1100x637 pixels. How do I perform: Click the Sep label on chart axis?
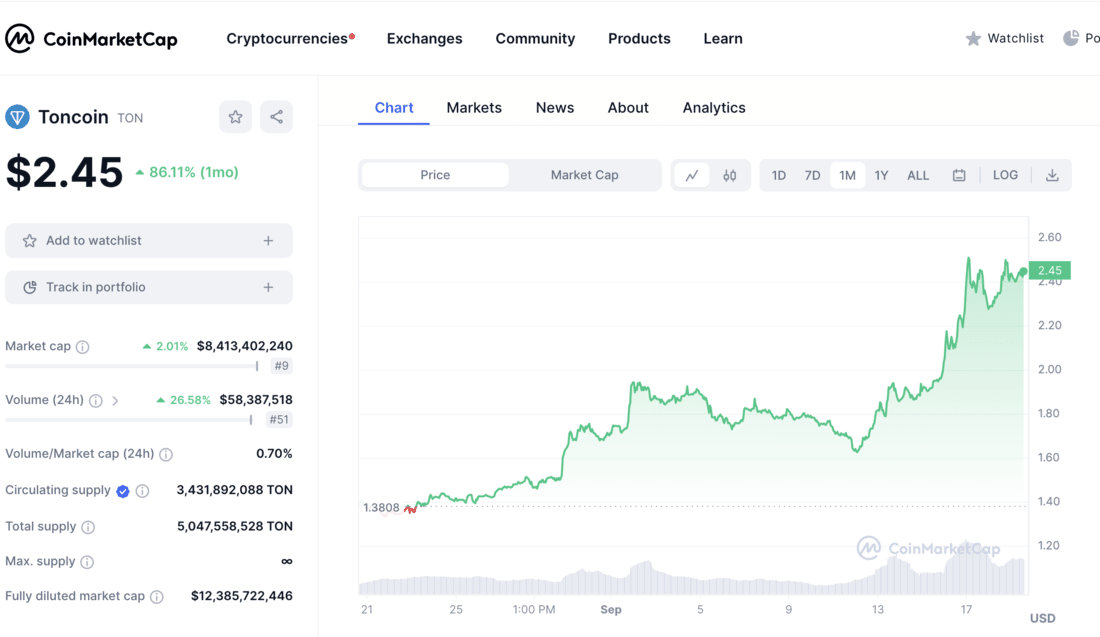tap(611, 610)
